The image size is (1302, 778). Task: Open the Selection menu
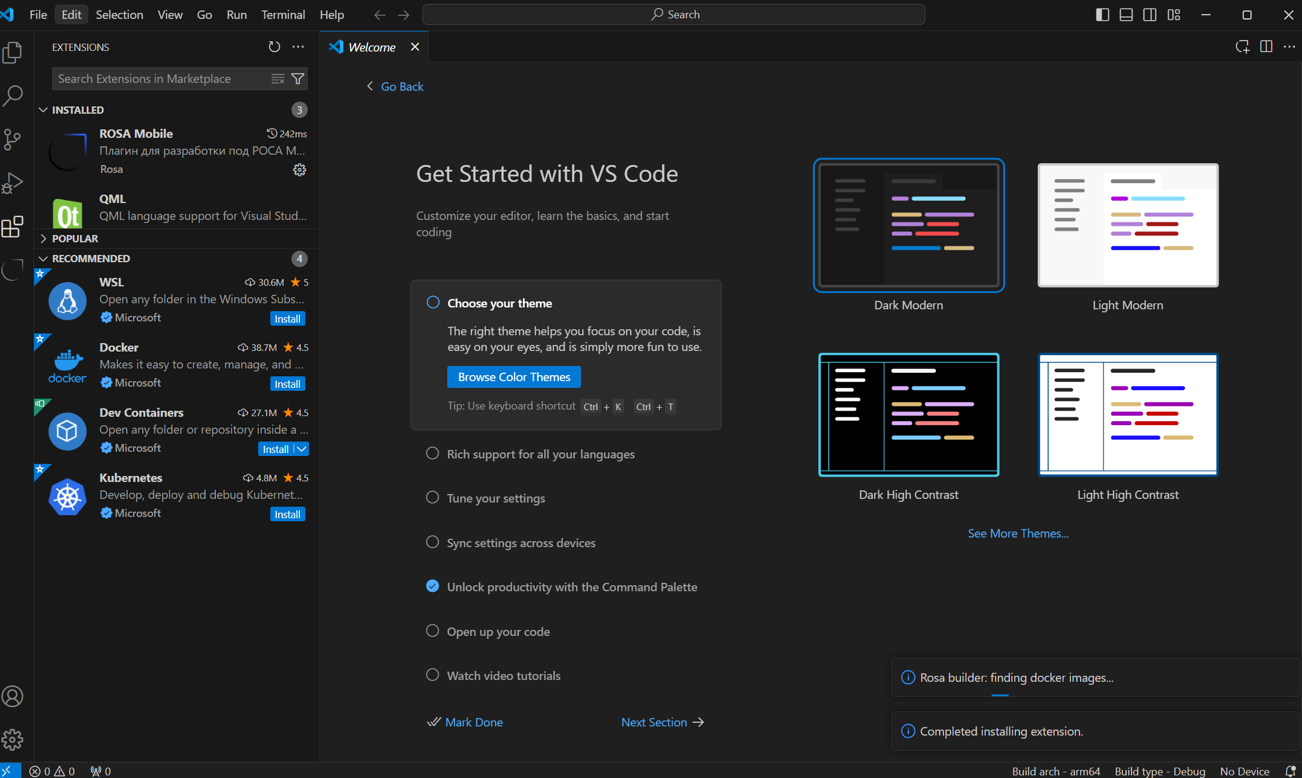tap(119, 15)
